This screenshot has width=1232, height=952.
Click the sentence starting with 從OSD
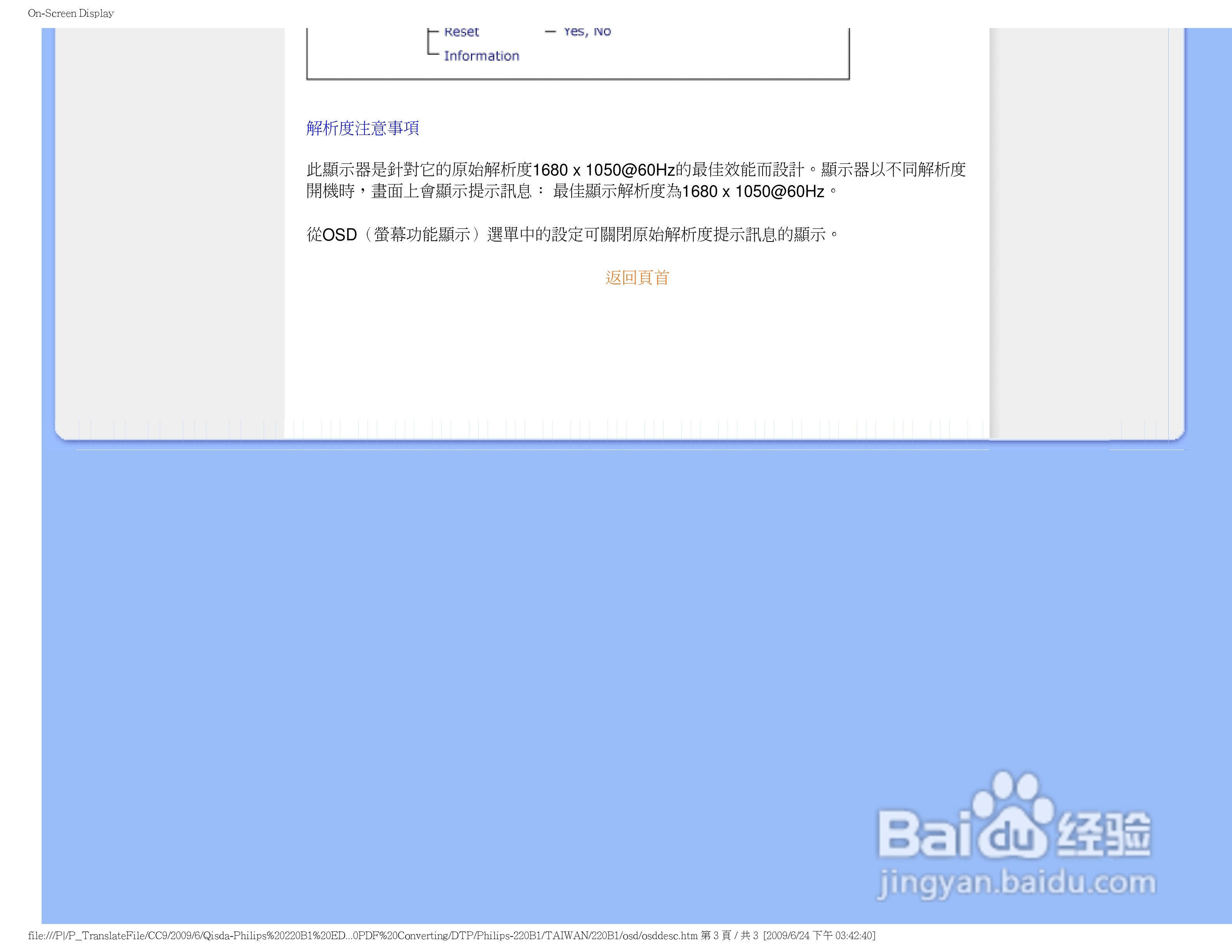coord(572,234)
